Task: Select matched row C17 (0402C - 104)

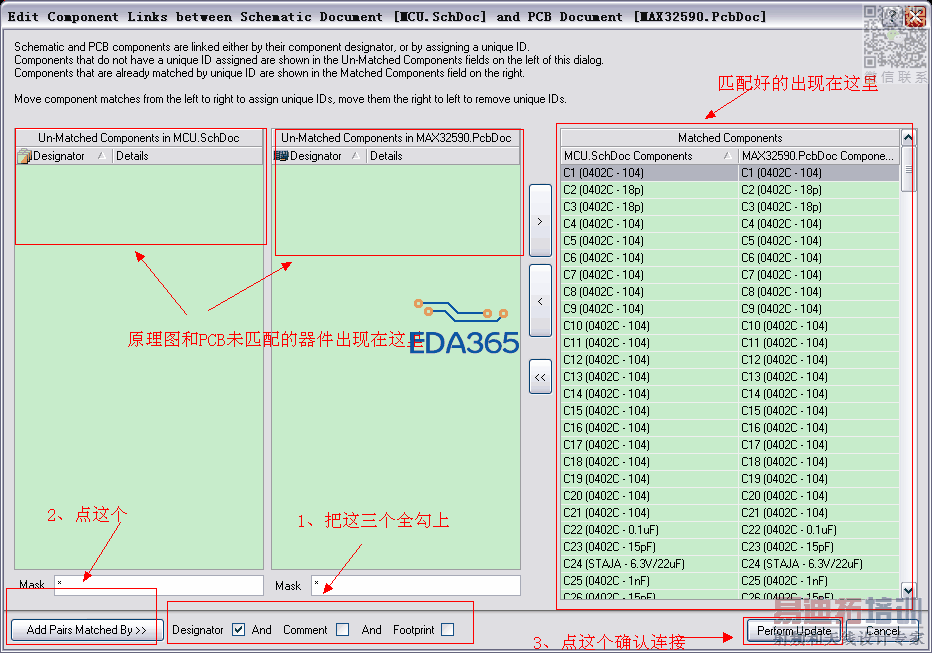Action: tap(730, 445)
